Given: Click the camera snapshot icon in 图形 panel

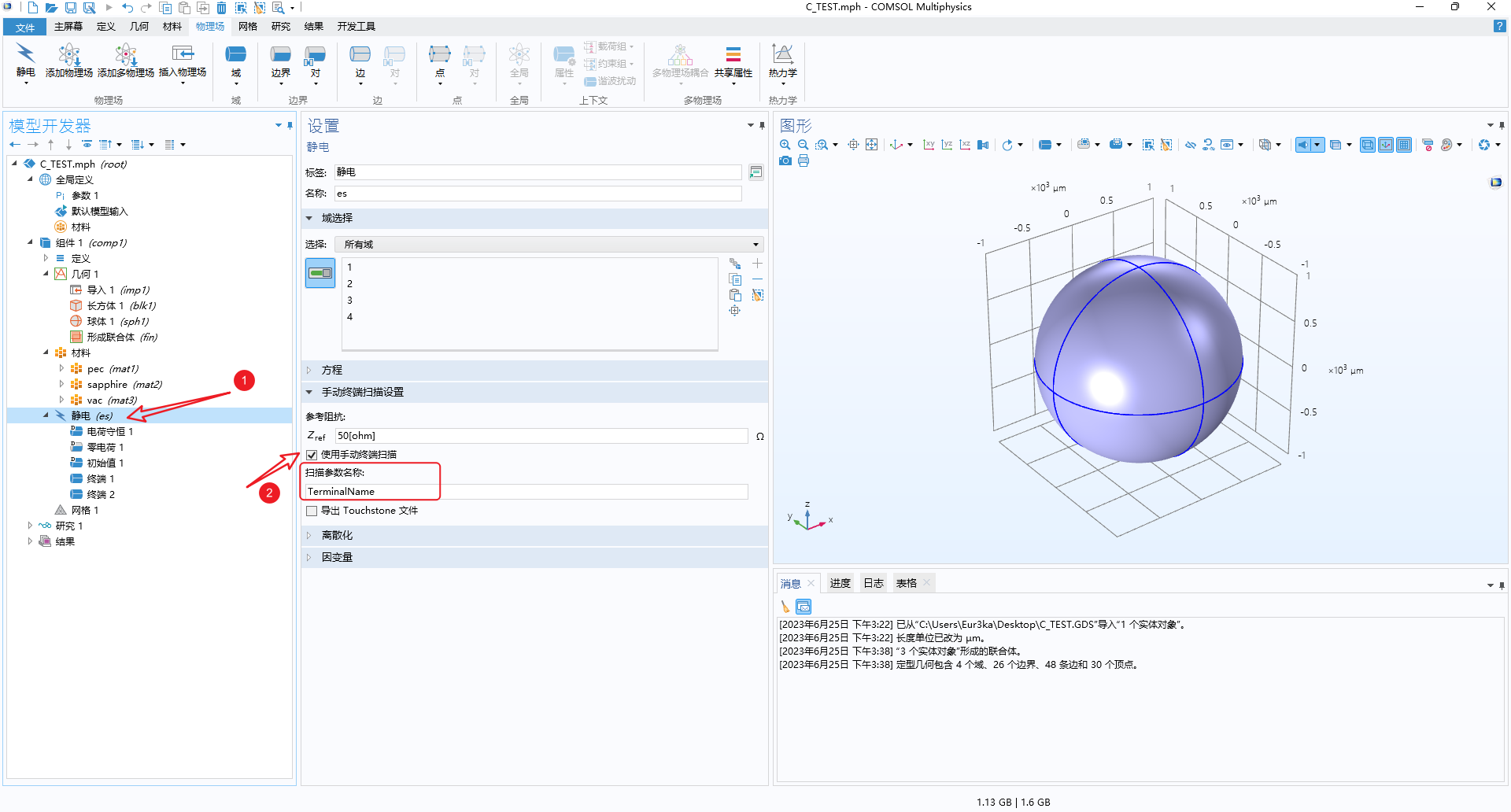Looking at the screenshot, I should point(785,161).
